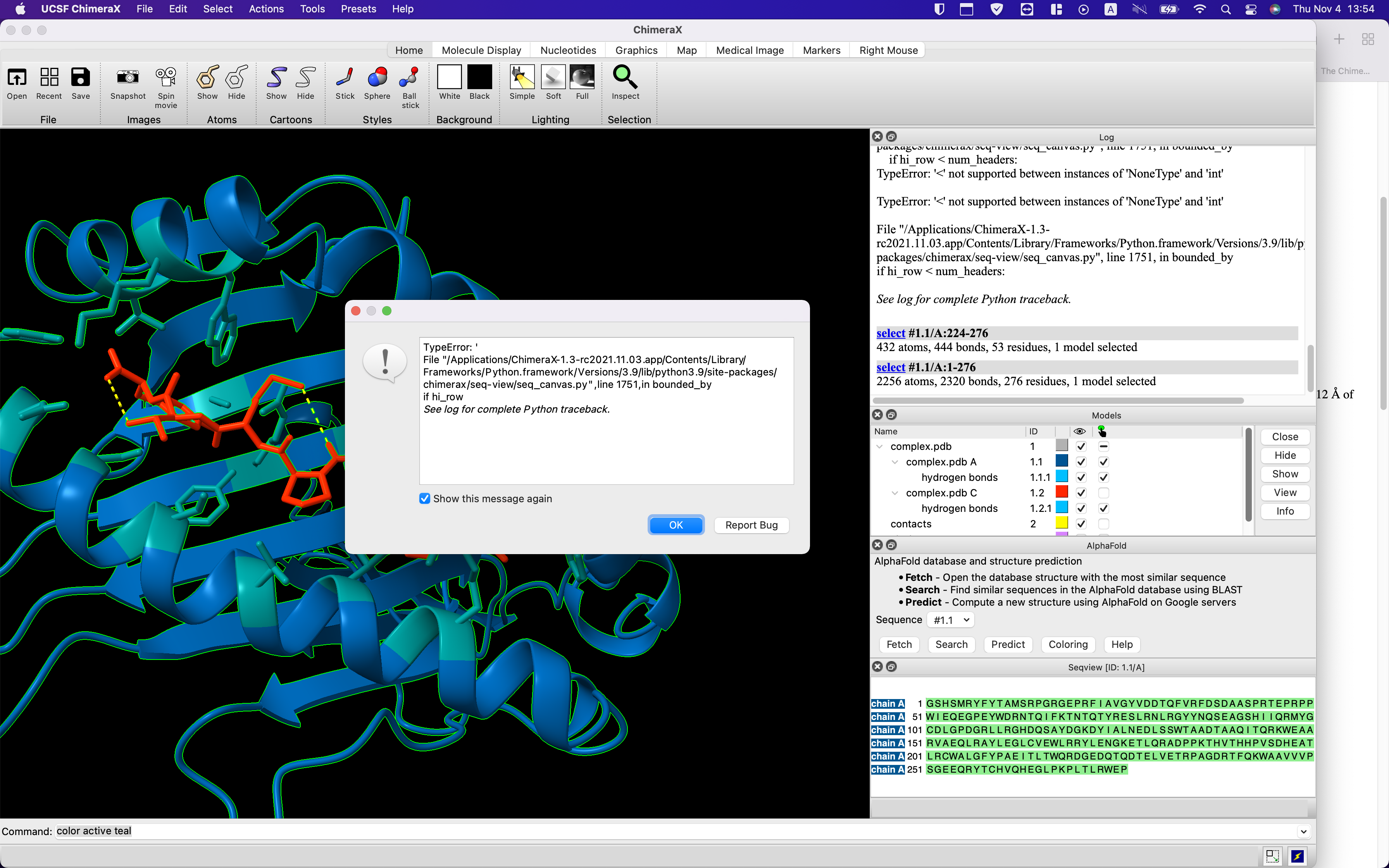Toggle visibility of complex.pdb C model
The height and width of the screenshot is (868, 1389).
pos(1081,493)
